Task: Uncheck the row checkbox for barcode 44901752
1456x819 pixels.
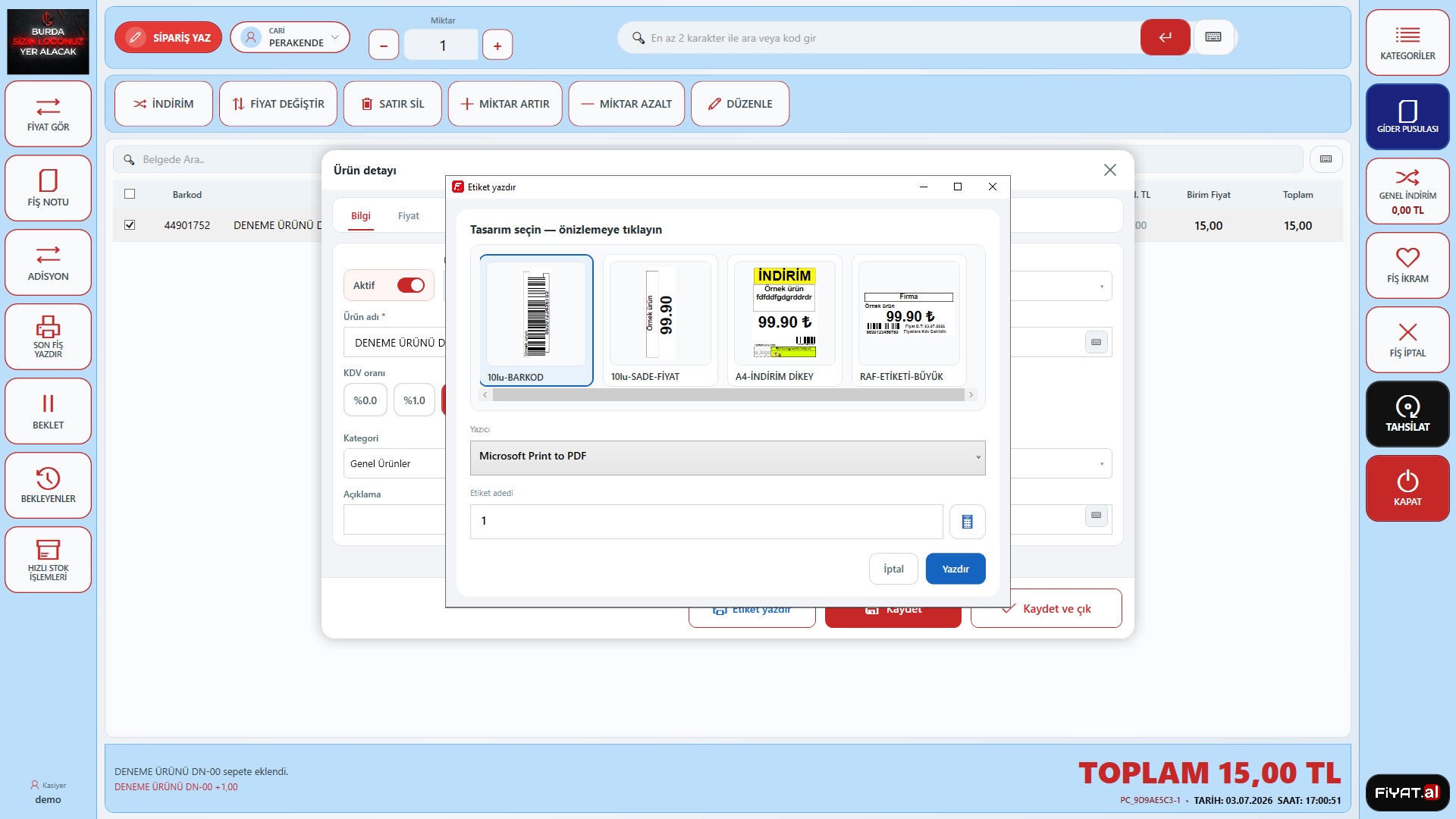Action: coord(130,225)
